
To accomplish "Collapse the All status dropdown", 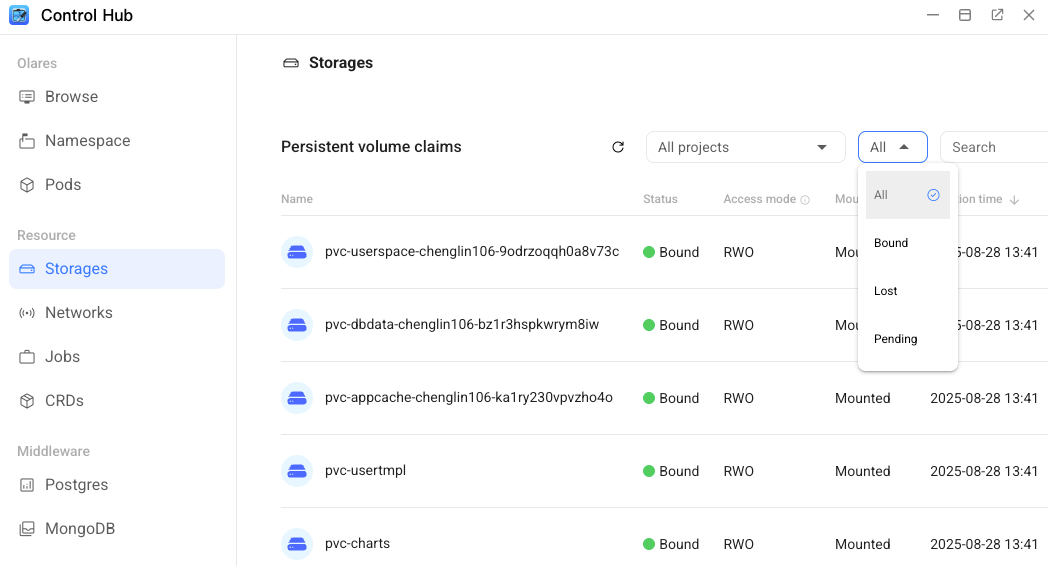I will (x=892, y=147).
